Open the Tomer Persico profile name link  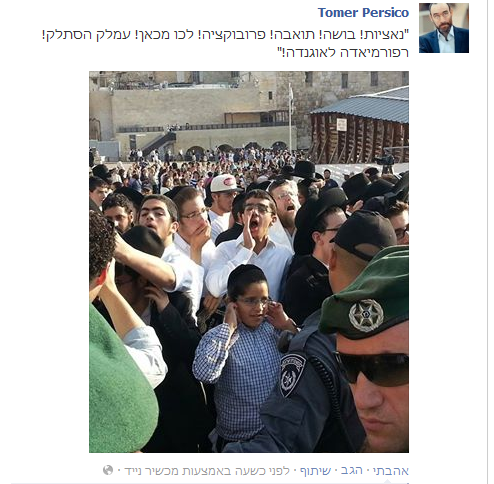(363, 13)
